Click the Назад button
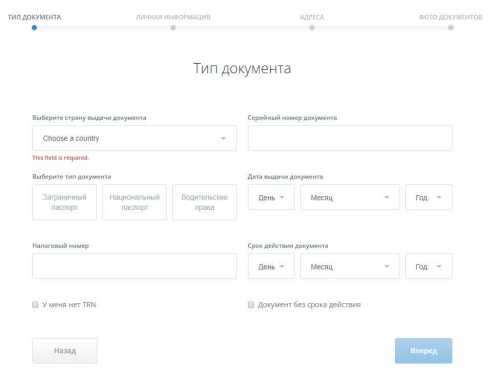This screenshot has height=383, width=500. click(x=65, y=351)
